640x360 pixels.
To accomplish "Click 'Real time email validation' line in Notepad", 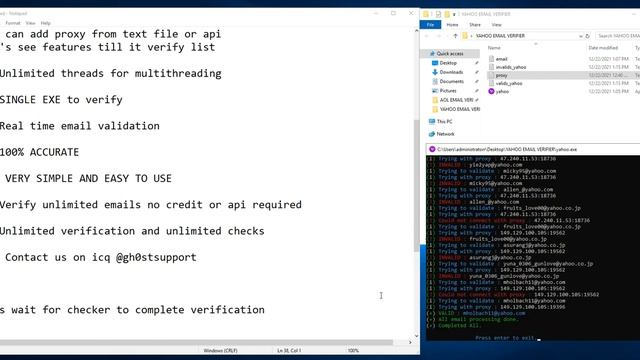I will click(80, 126).
